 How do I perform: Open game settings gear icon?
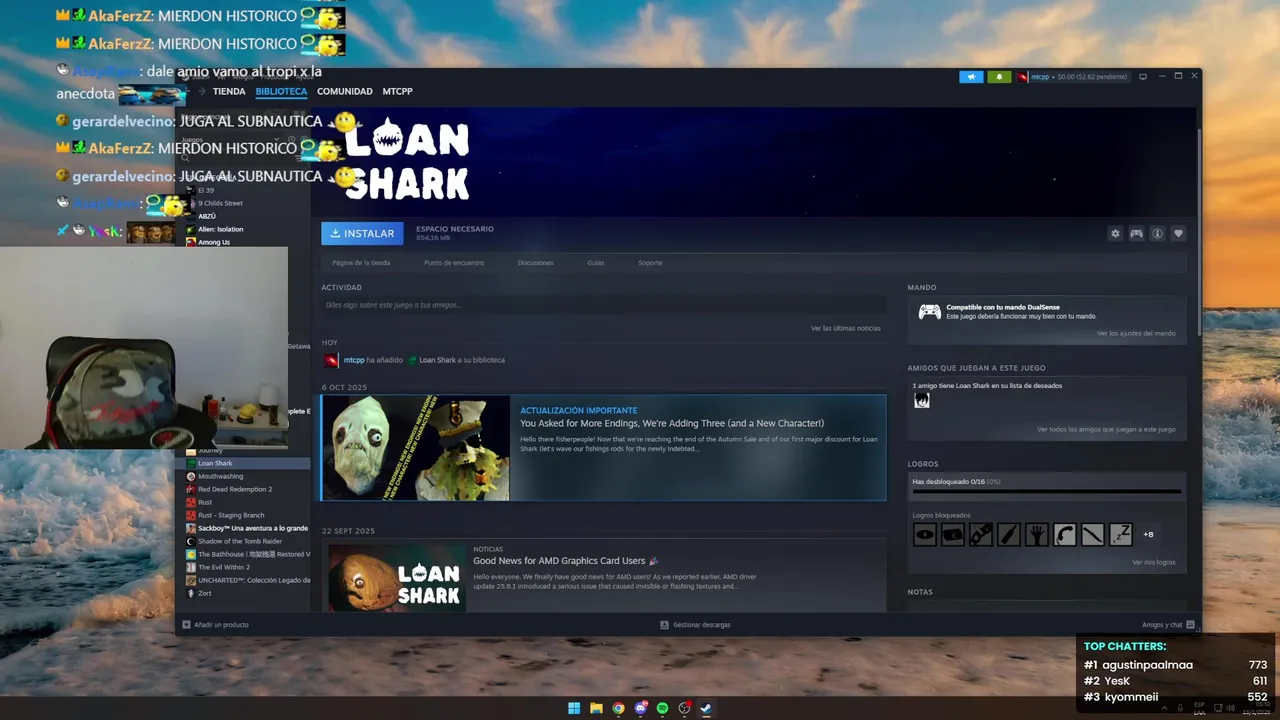coord(1115,233)
